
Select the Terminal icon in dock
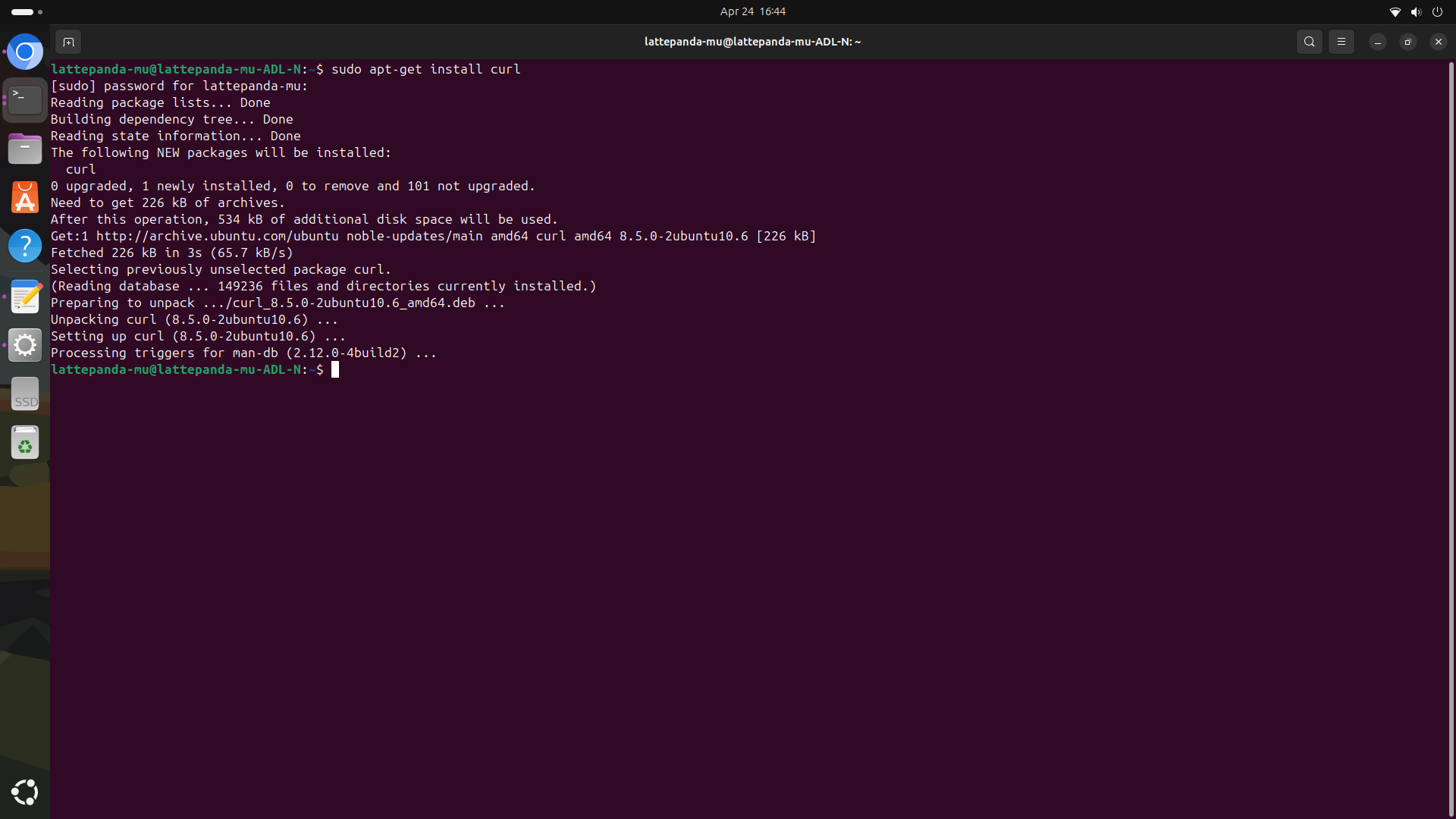(x=25, y=100)
